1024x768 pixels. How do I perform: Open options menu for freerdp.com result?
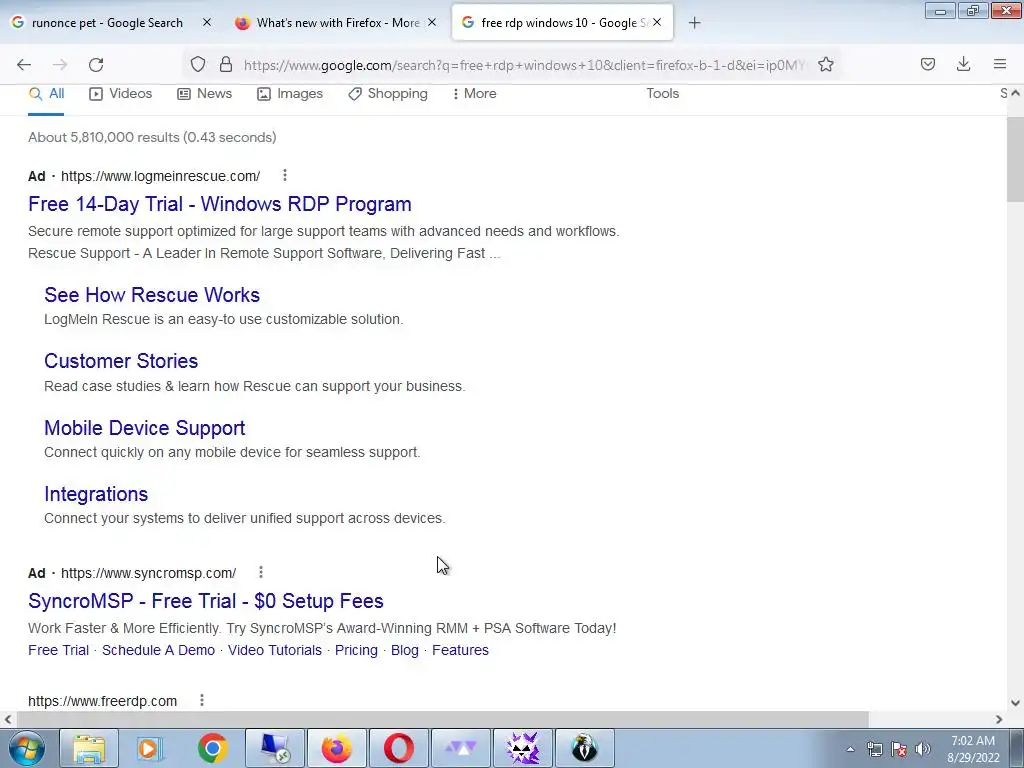pyautogui.click(x=202, y=700)
